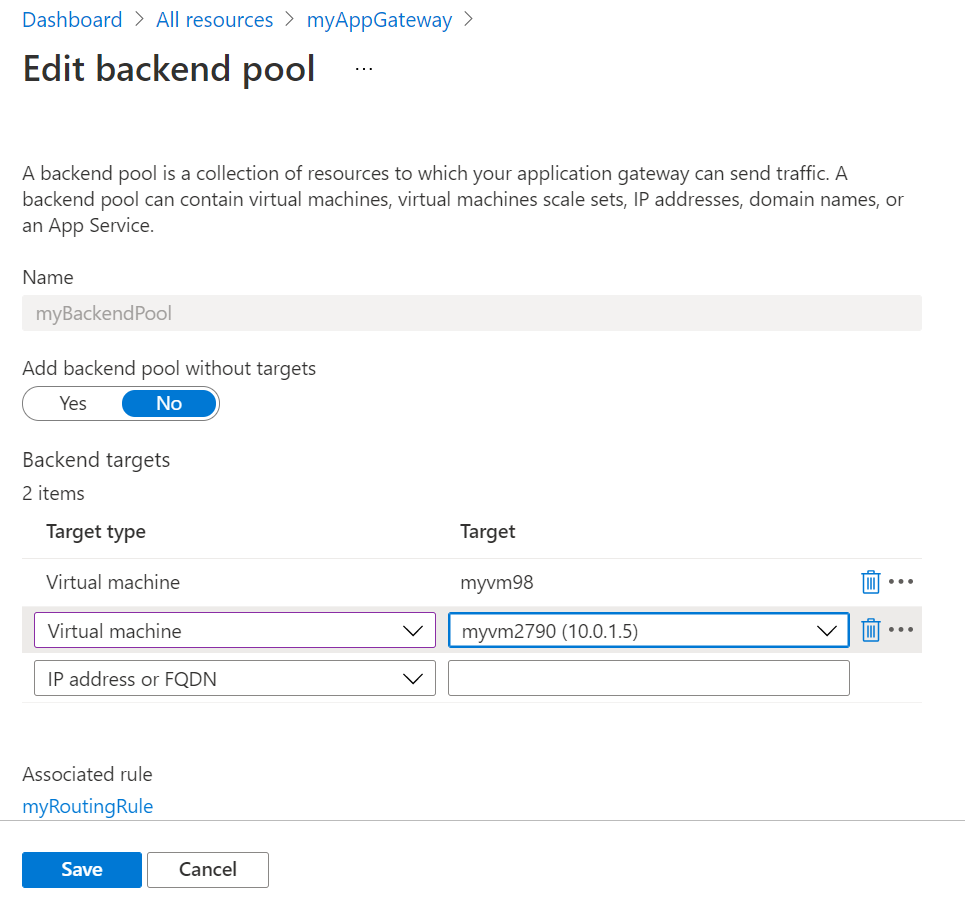Open the ellipsis menu beside page title

364,69
